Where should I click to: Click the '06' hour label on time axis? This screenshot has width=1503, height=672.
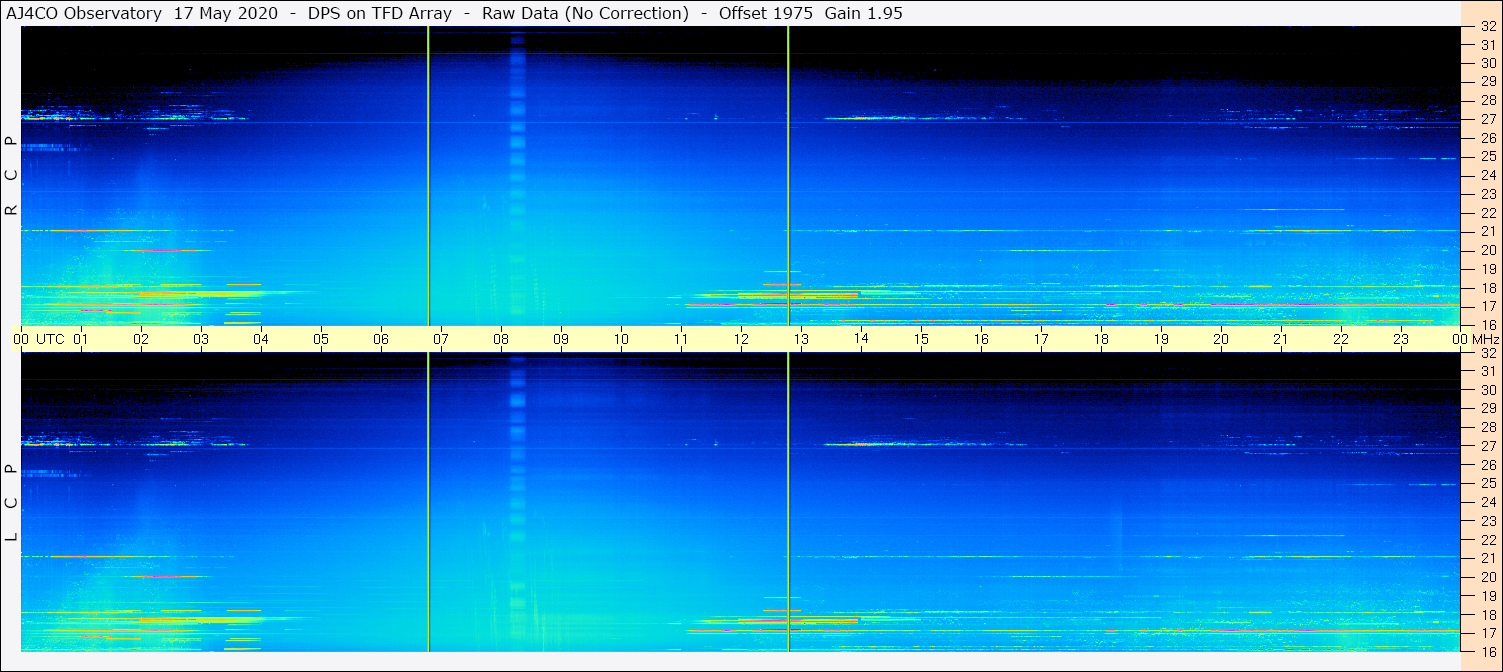381,339
